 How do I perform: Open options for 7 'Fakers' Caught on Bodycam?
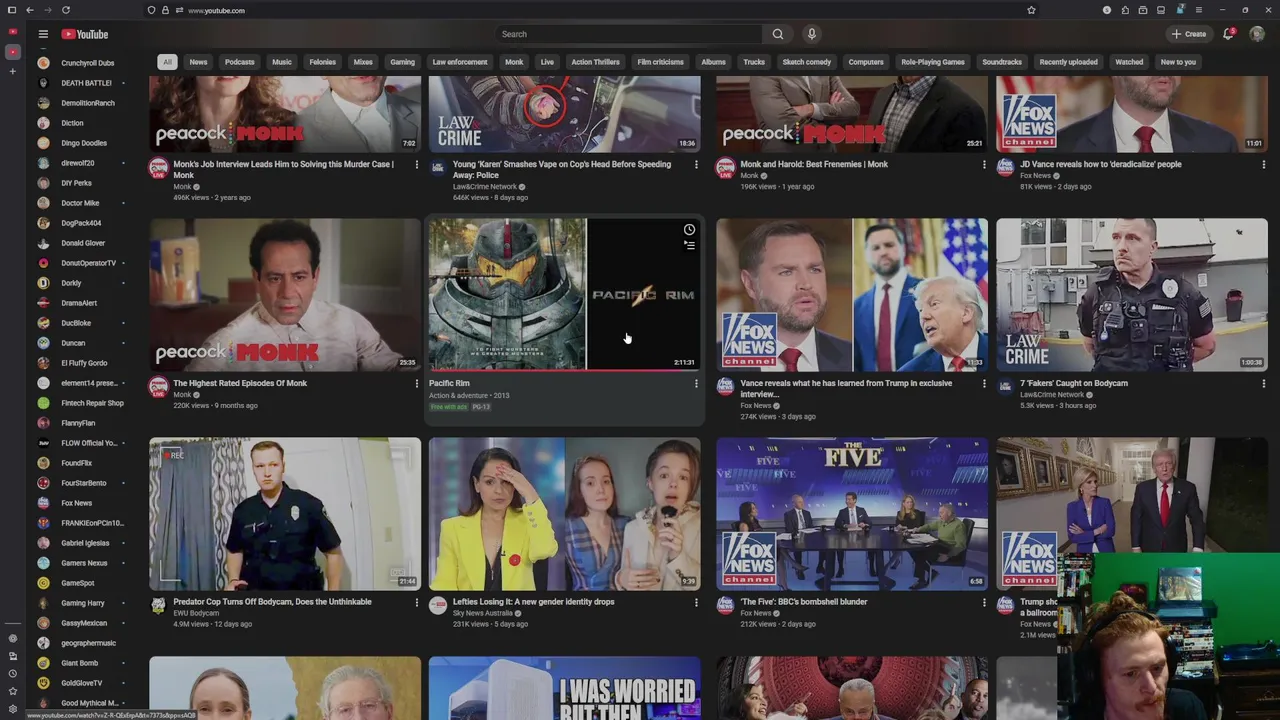coord(1263,383)
